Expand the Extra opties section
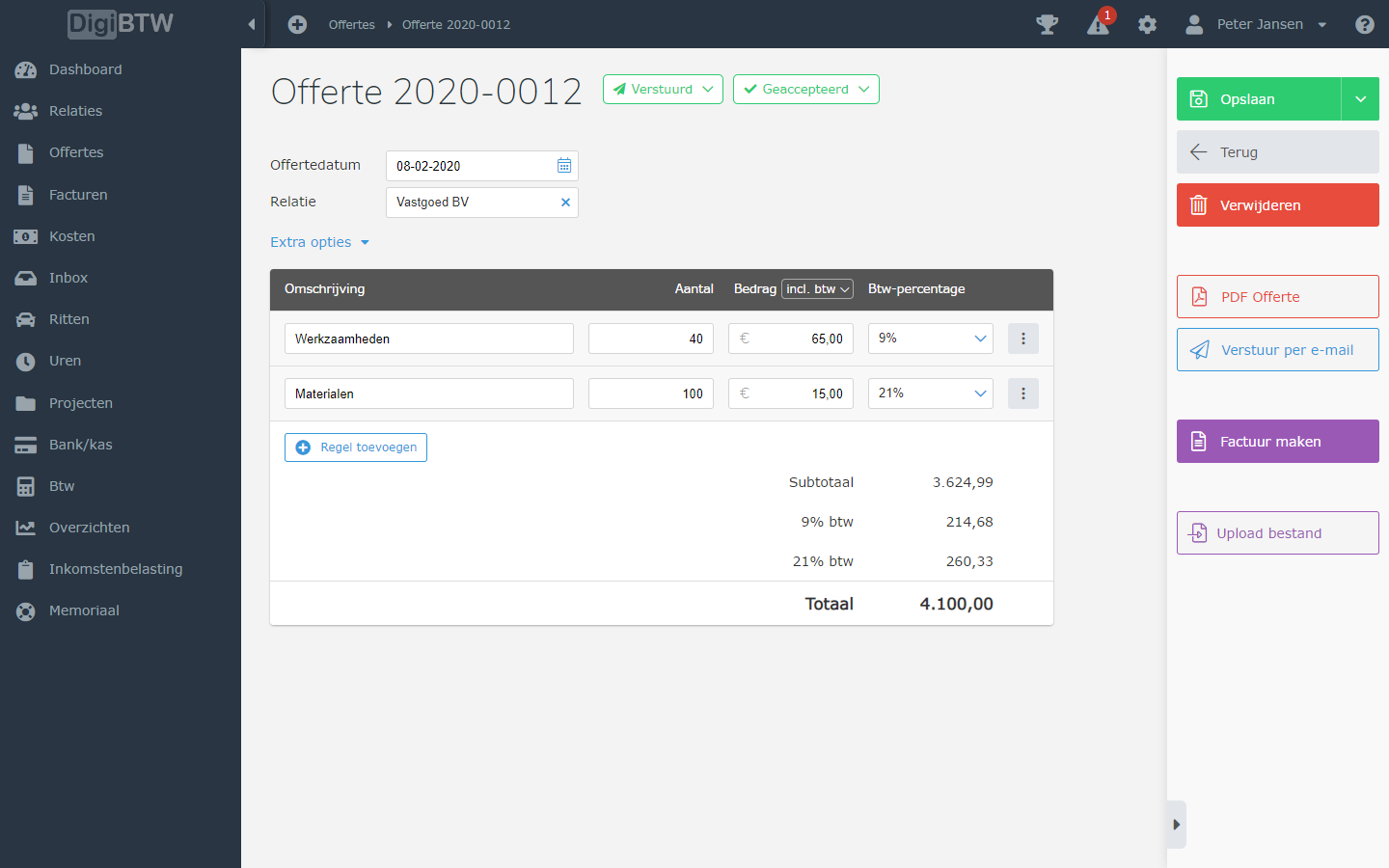The width and height of the screenshot is (1389, 868). pos(319,242)
